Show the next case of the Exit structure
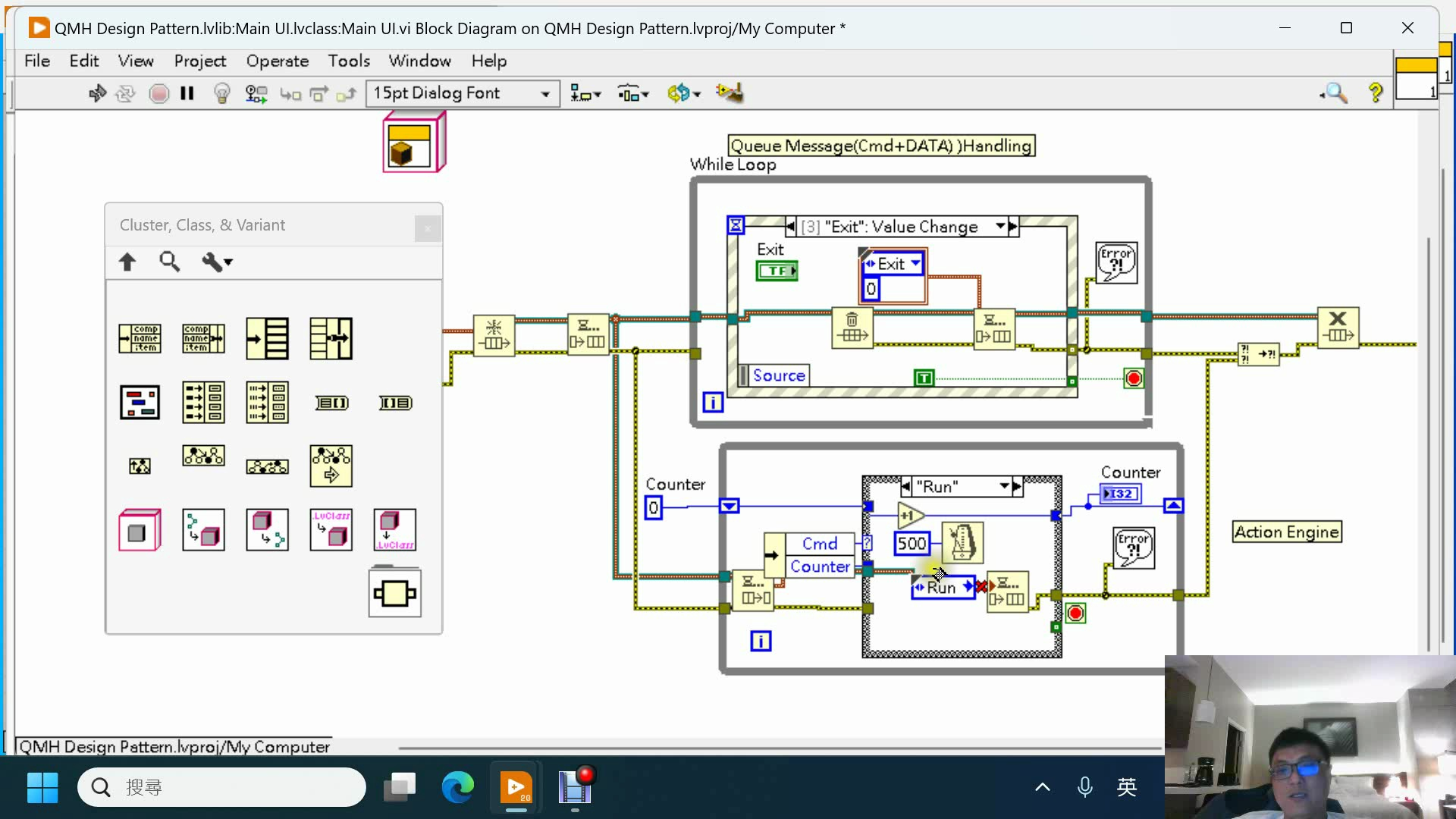This screenshot has width=1456, height=819. click(x=1014, y=226)
